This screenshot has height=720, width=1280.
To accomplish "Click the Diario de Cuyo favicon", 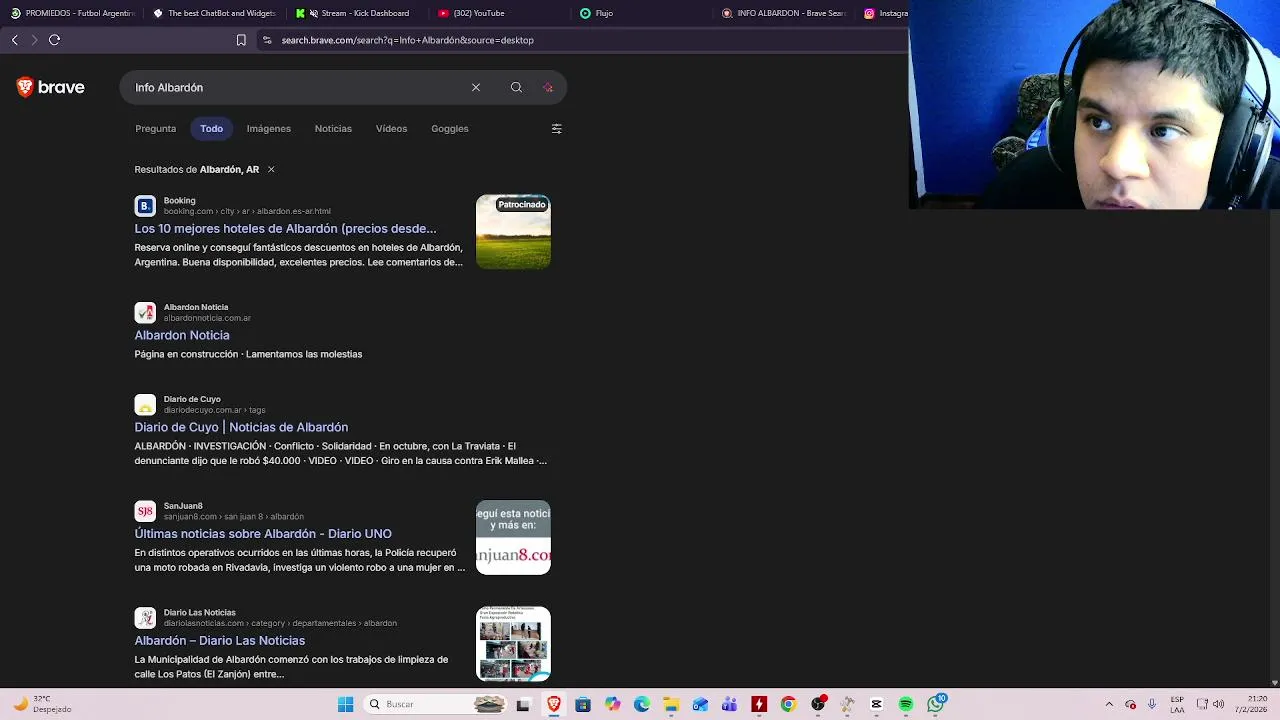I will point(145,405).
